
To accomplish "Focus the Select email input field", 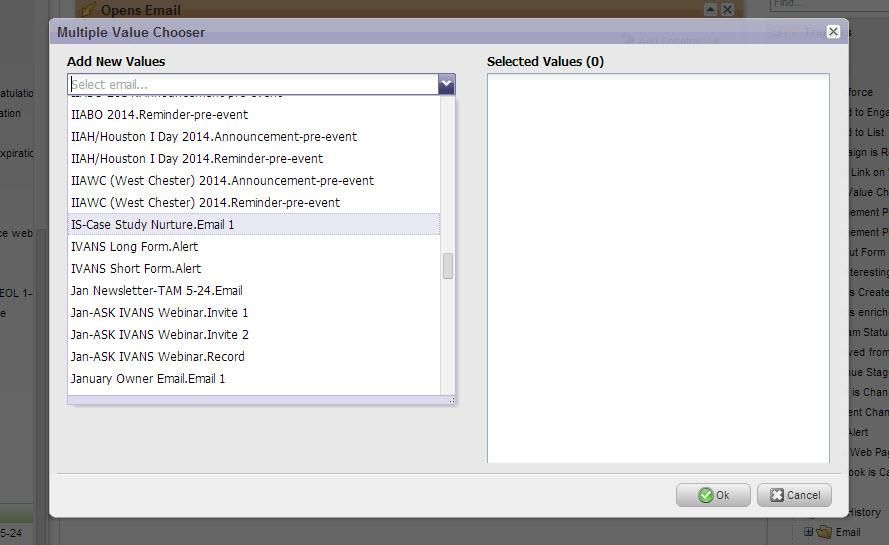I will [x=252, y=85].
